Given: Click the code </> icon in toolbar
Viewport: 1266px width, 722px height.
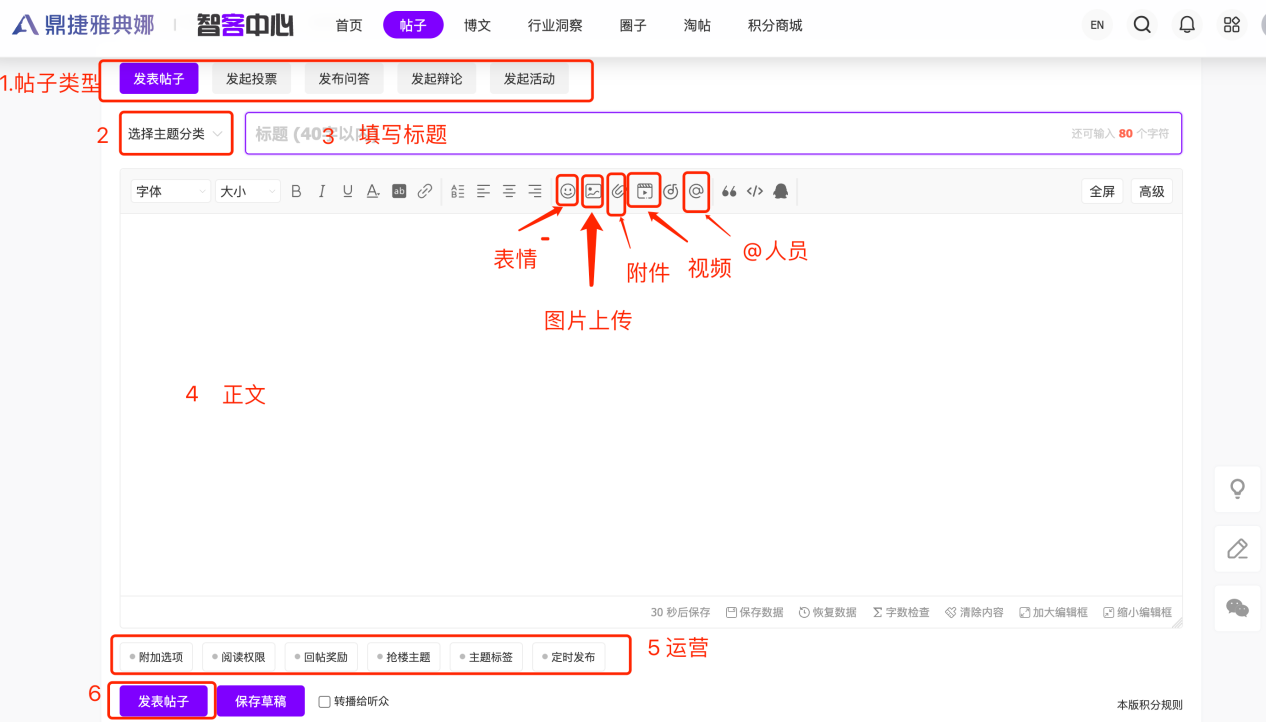Looking at the screenshot, I should coord(755,191).
